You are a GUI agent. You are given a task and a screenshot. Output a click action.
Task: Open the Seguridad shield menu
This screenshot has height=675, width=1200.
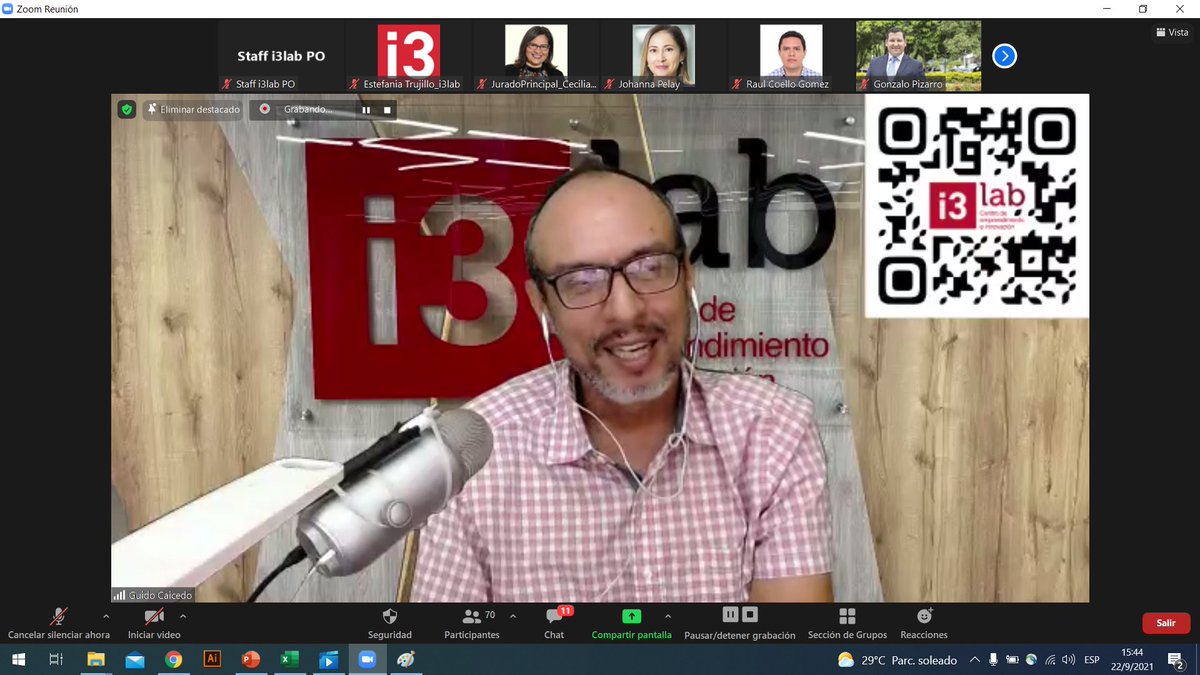click(389, 623)
